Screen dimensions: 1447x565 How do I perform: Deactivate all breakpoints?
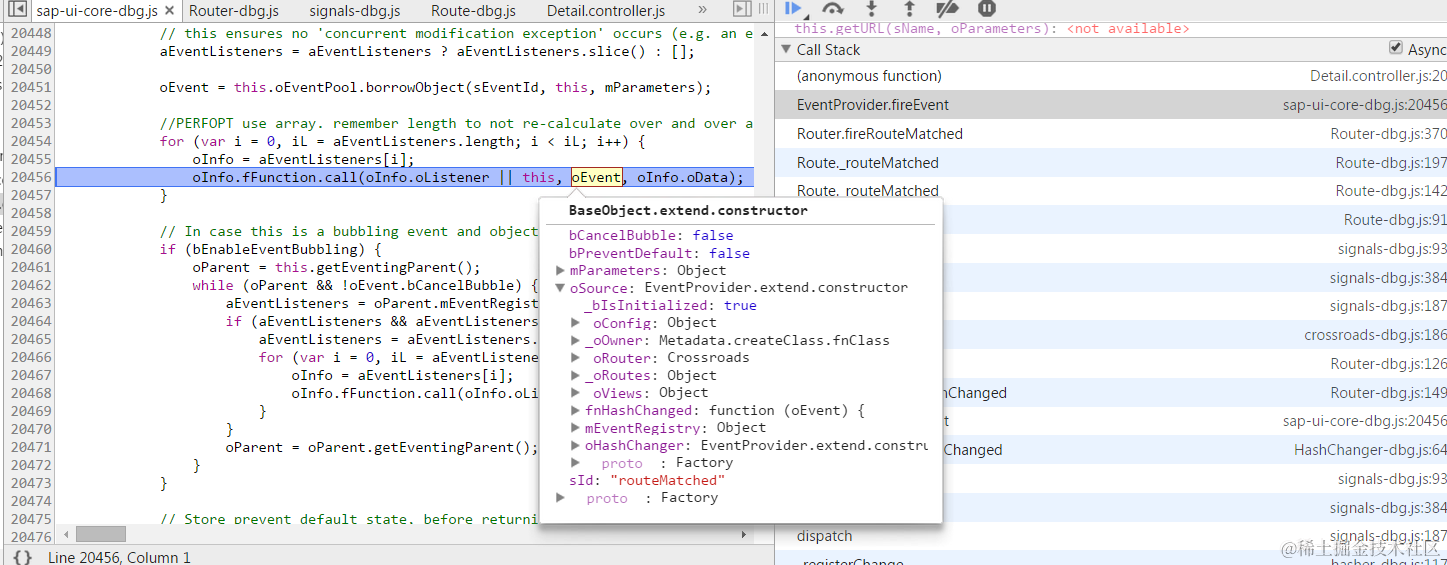pos(947,8)
